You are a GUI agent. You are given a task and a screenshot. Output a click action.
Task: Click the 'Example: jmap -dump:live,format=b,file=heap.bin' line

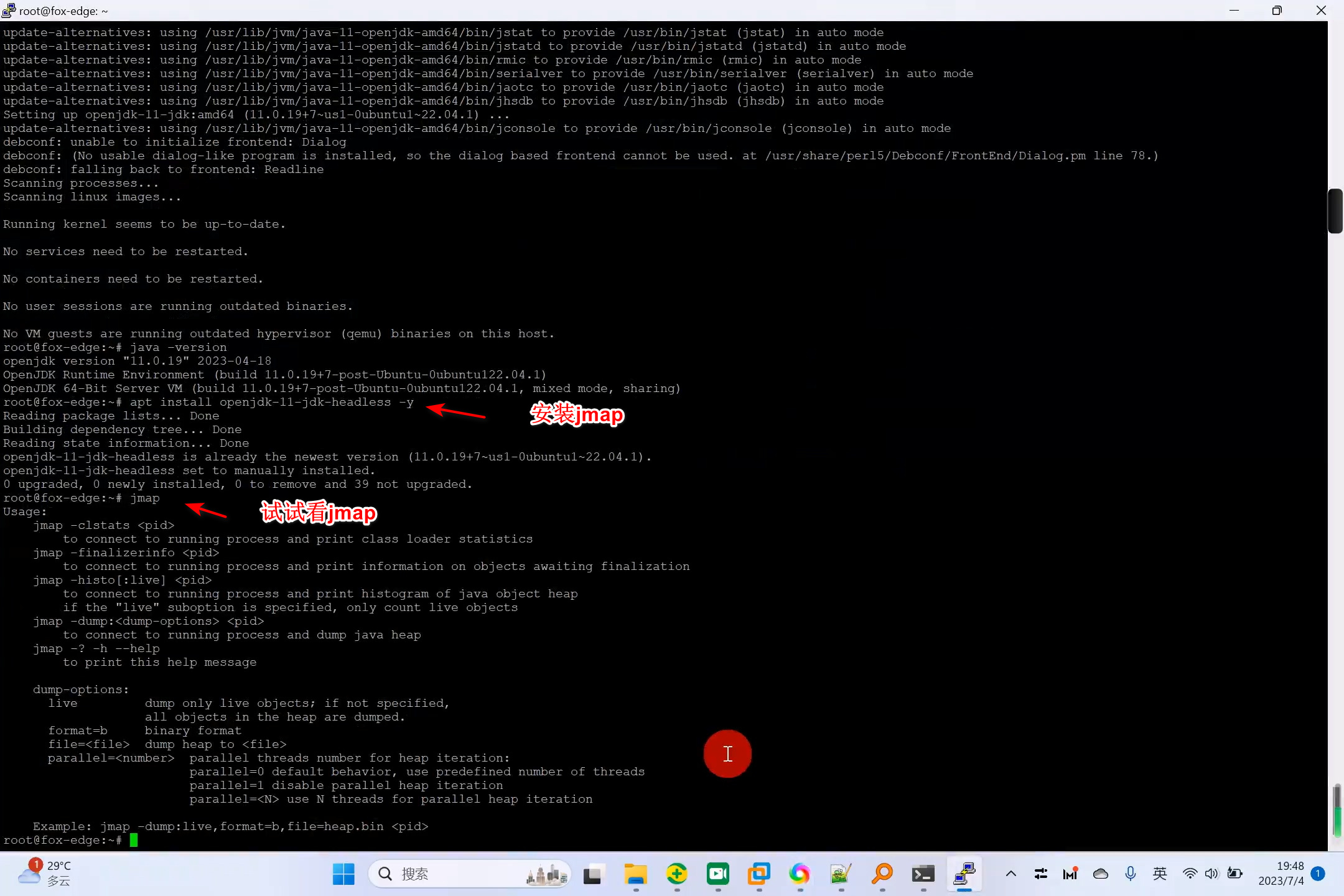coord(231,826)
